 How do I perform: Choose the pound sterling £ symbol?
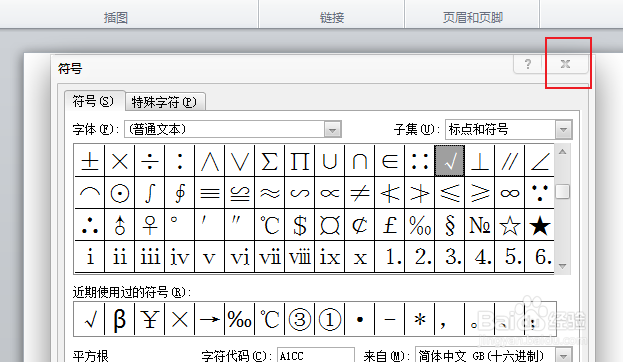tap(390, 225)
